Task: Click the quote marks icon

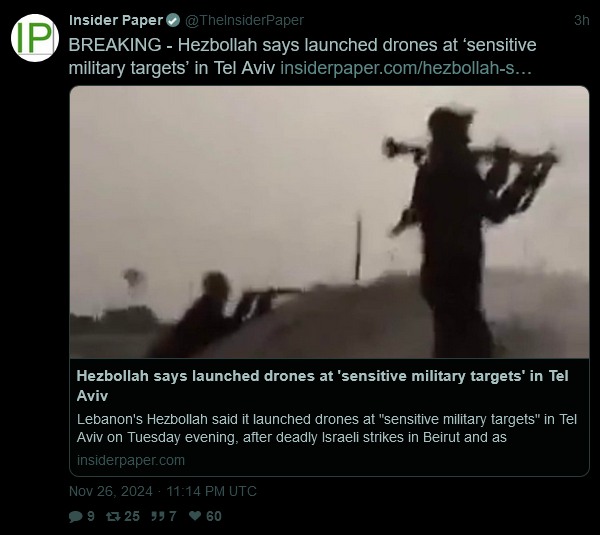Action: 157,516
